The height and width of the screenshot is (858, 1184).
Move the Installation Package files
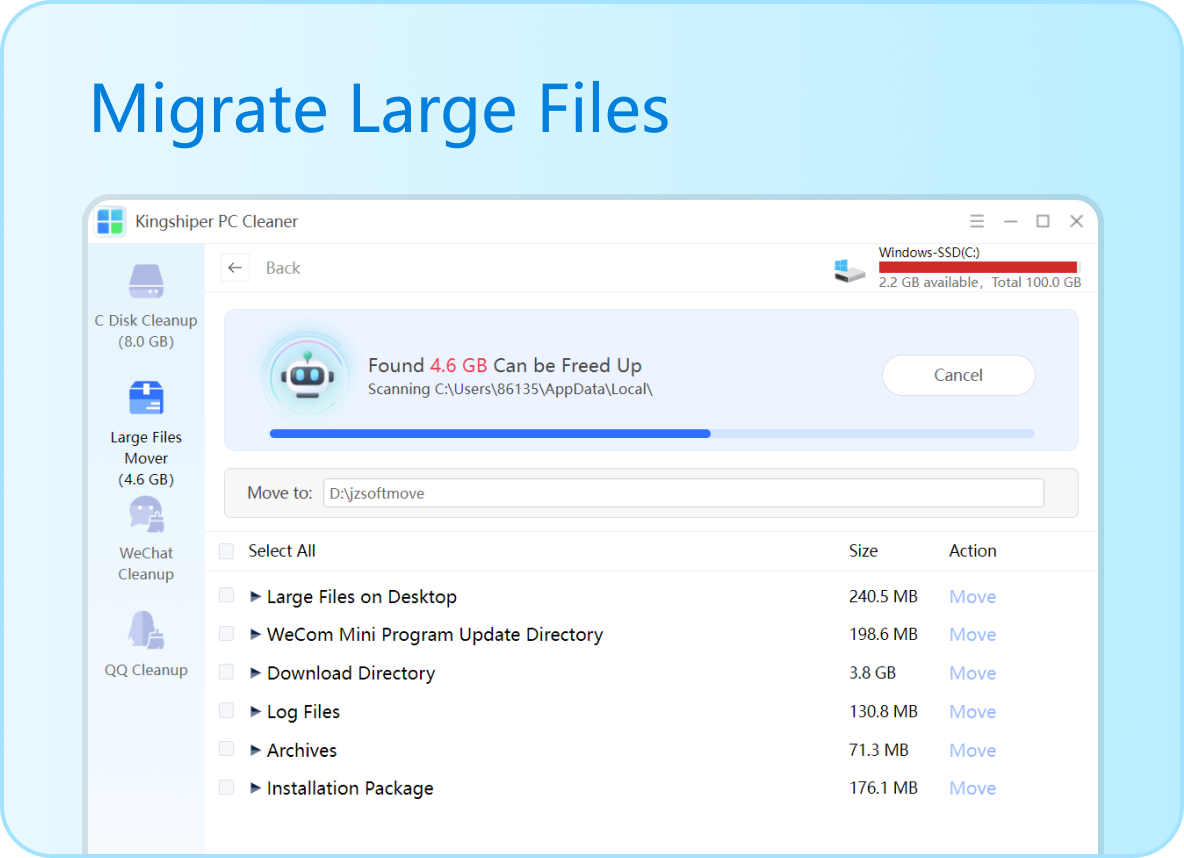pyautogui.click(x=973, y=788)
